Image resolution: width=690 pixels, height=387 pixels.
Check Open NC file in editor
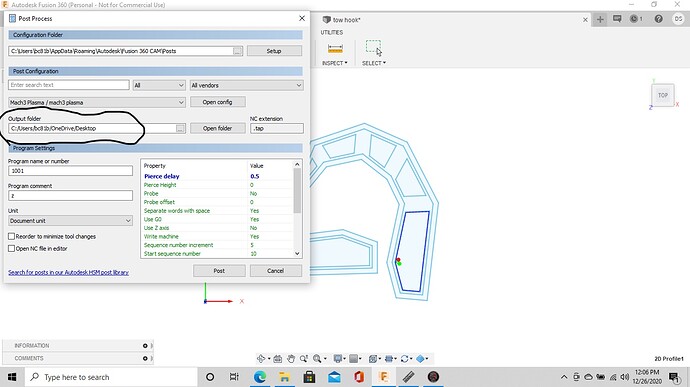click(x=11, y=248)
